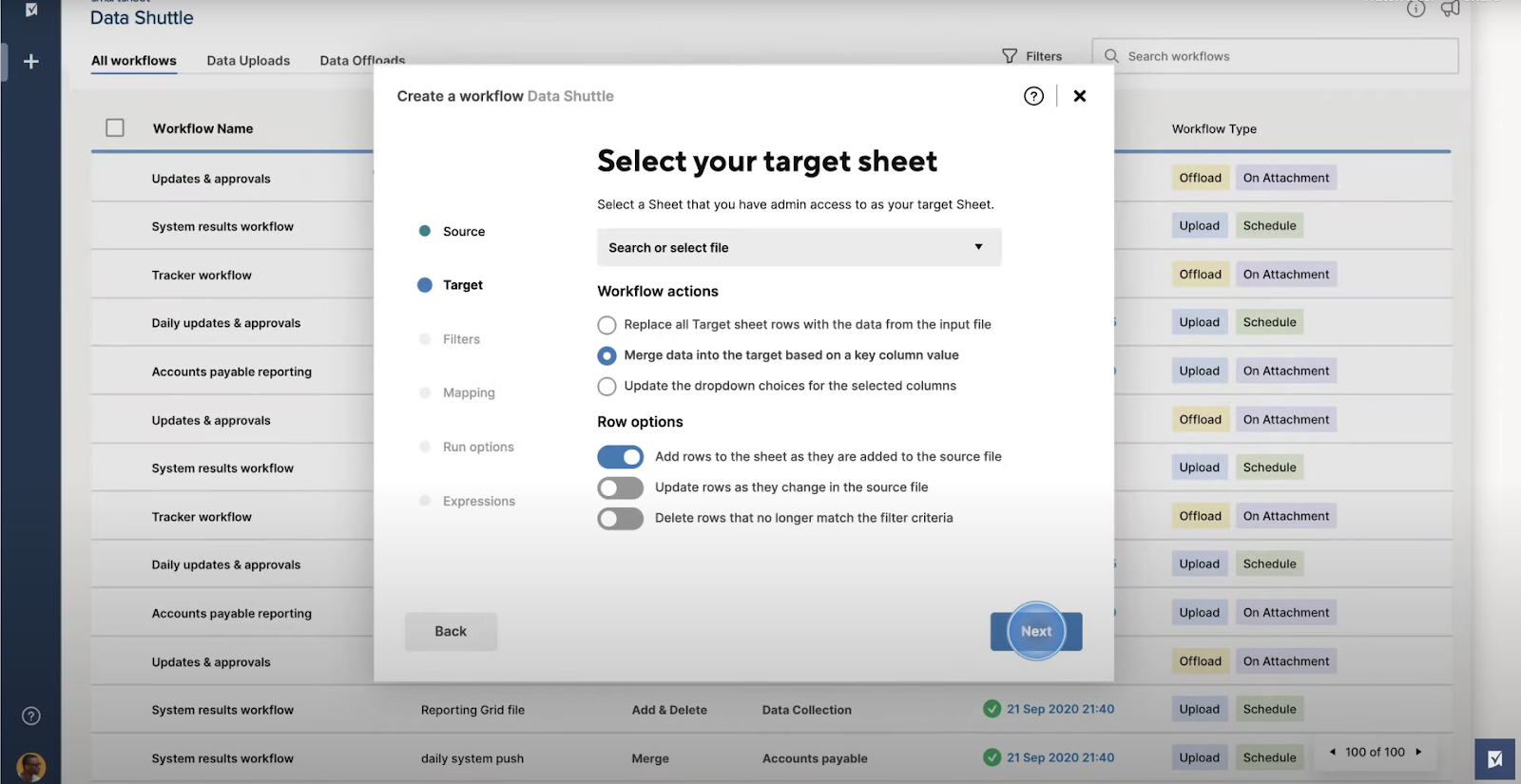1521x784 pixels.
Task: Click the Merge cell in the last row
Action: click(650, 758)
